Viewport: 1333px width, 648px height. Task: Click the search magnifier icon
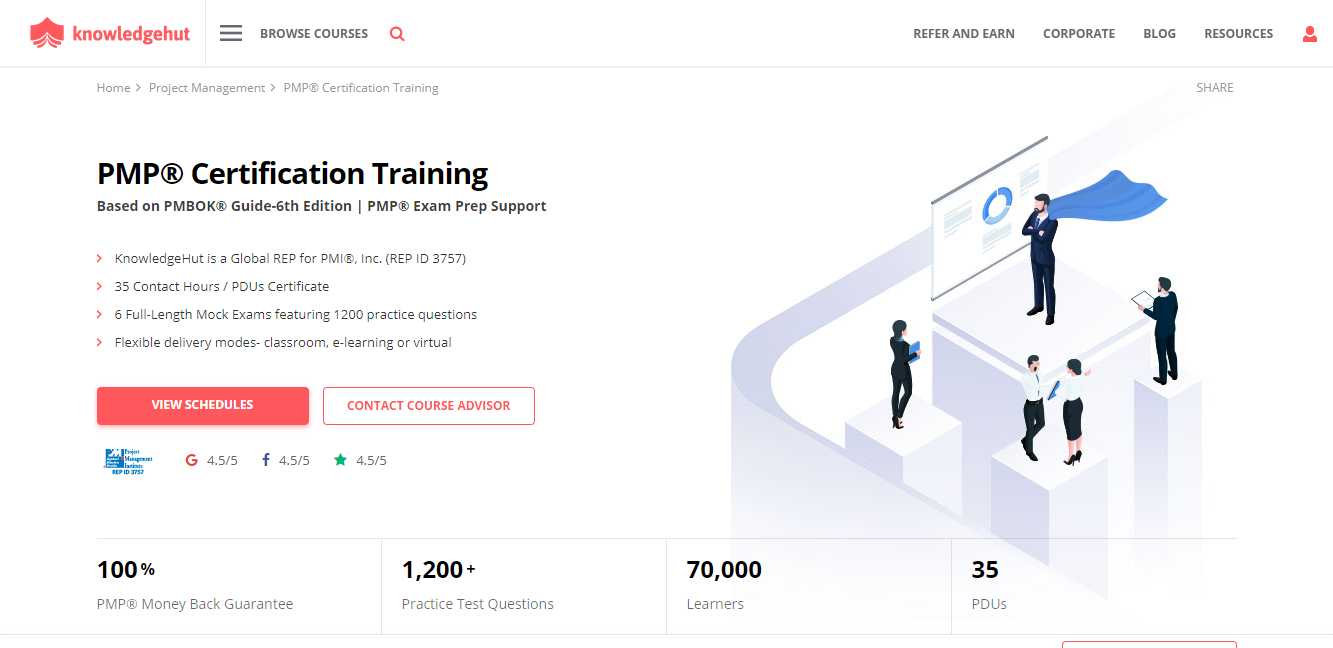click(397, 33)
